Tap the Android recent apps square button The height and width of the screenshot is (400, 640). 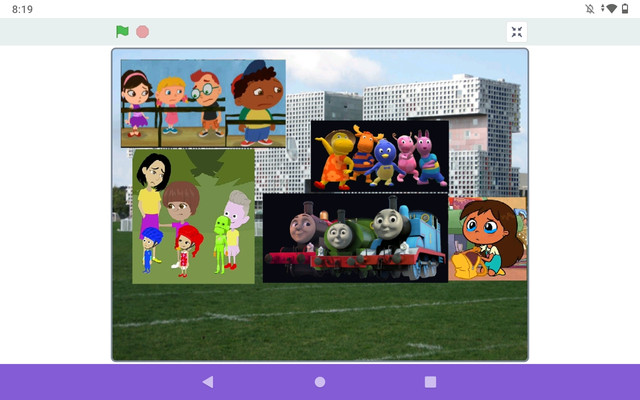pyautogui.click(x=431, y=382)
